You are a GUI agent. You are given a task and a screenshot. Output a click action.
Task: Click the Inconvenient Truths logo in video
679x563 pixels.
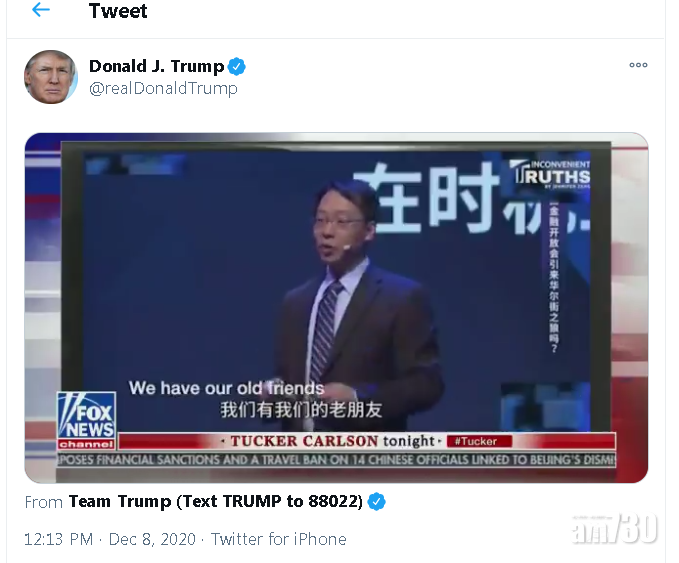(550, 174)
